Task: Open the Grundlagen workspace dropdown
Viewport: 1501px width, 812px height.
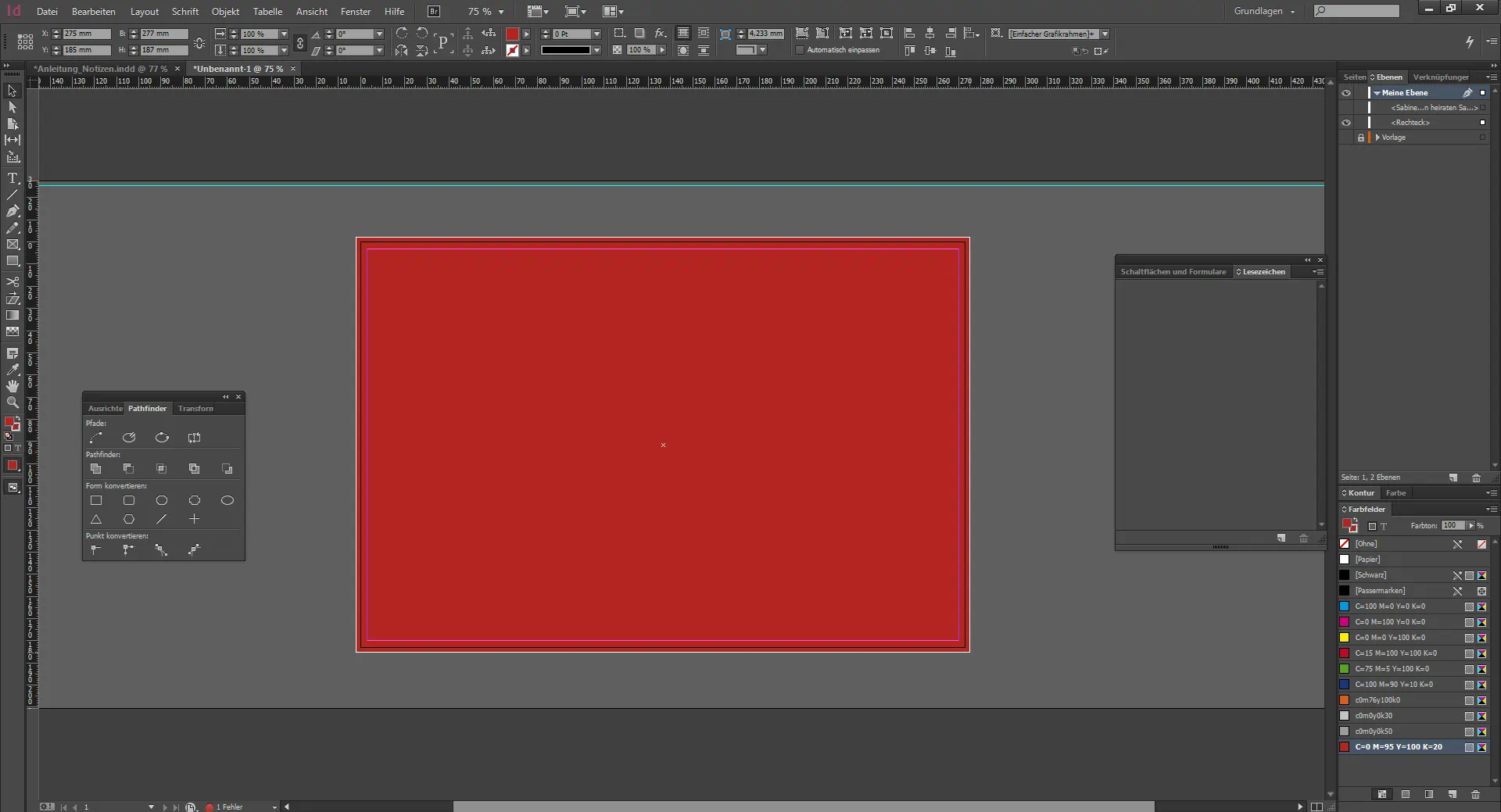Action: click(x=1264, y=12)
